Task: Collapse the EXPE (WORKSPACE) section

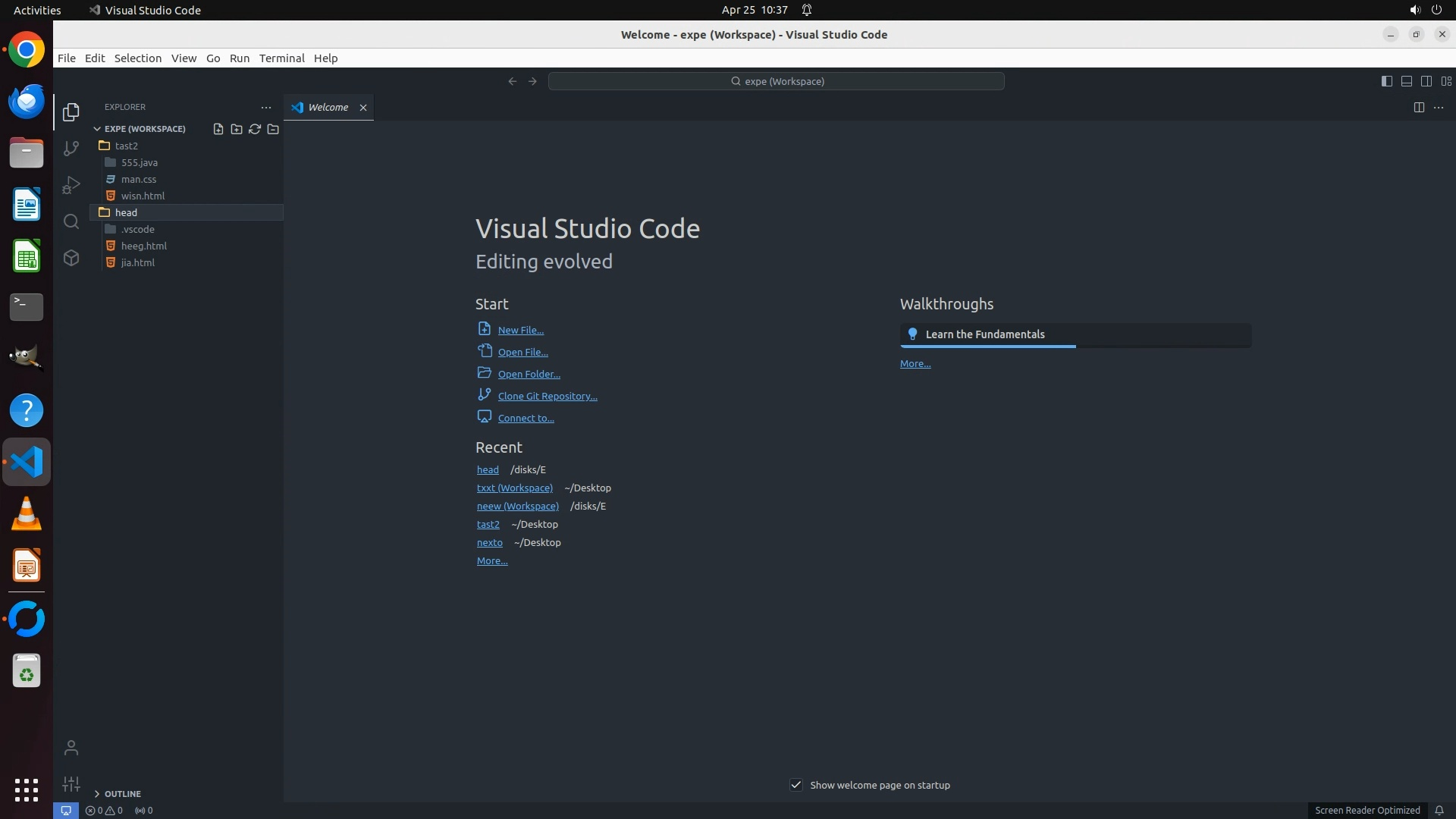Action: (144, 129)
